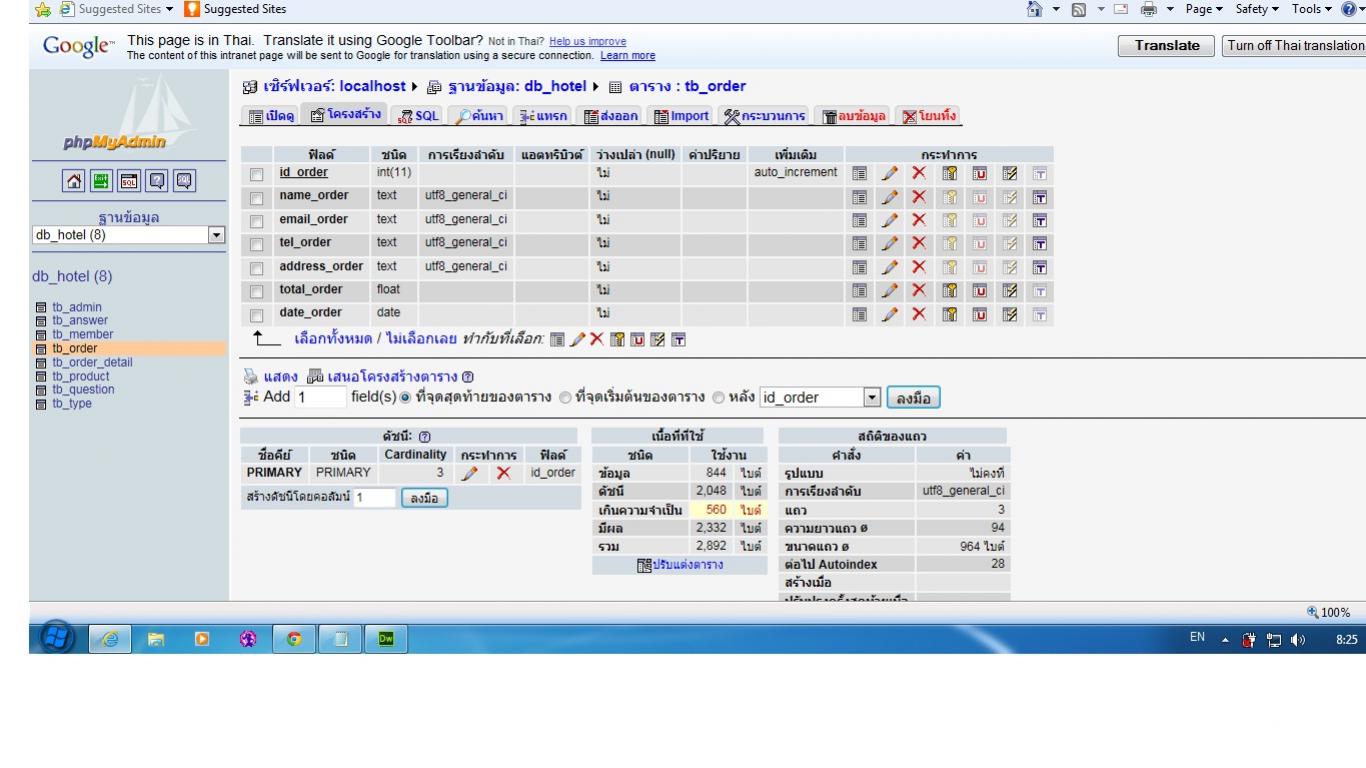
Task: Check the email_order row checkbox
Action: tap(257, 220)
